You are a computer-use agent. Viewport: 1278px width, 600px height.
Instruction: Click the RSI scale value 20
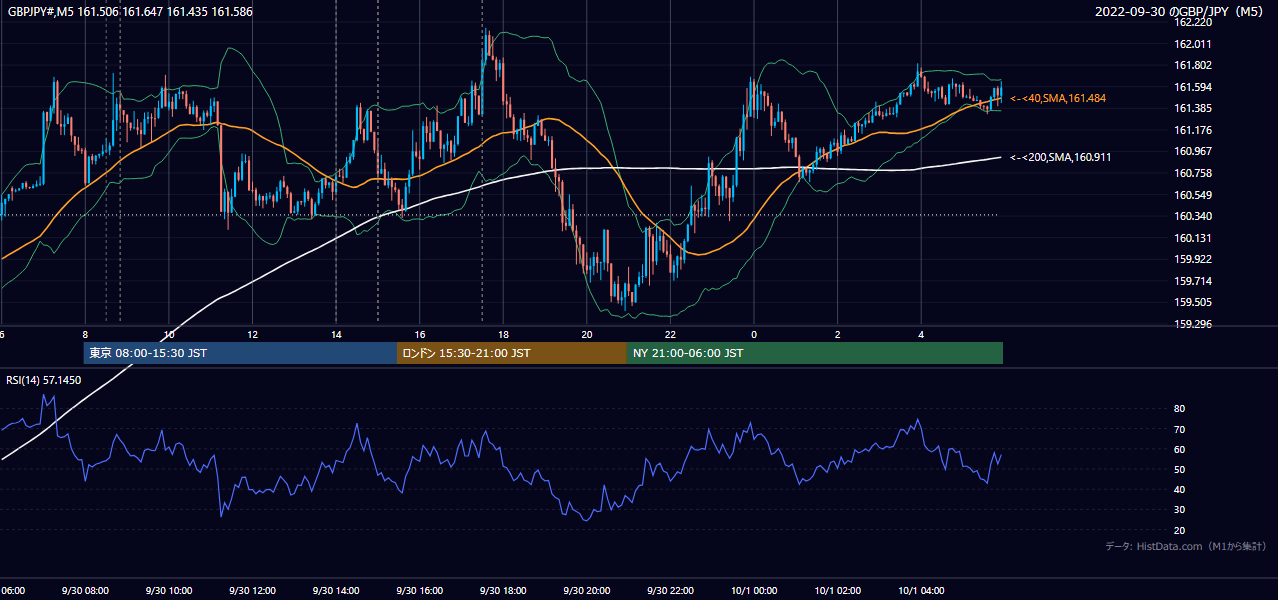(1179, 530)
